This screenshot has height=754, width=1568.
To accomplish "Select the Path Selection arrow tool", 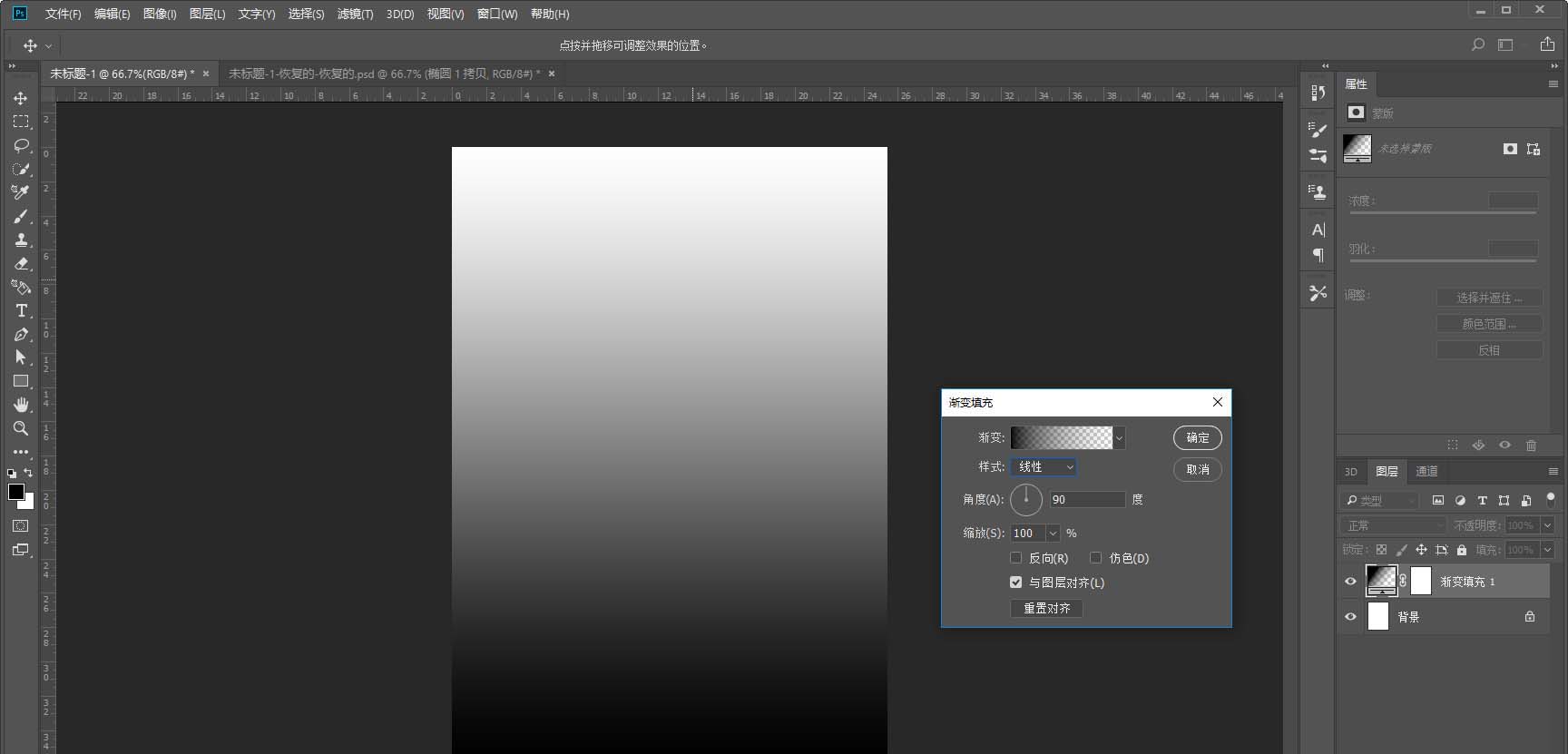I will (x=21, y=357).
